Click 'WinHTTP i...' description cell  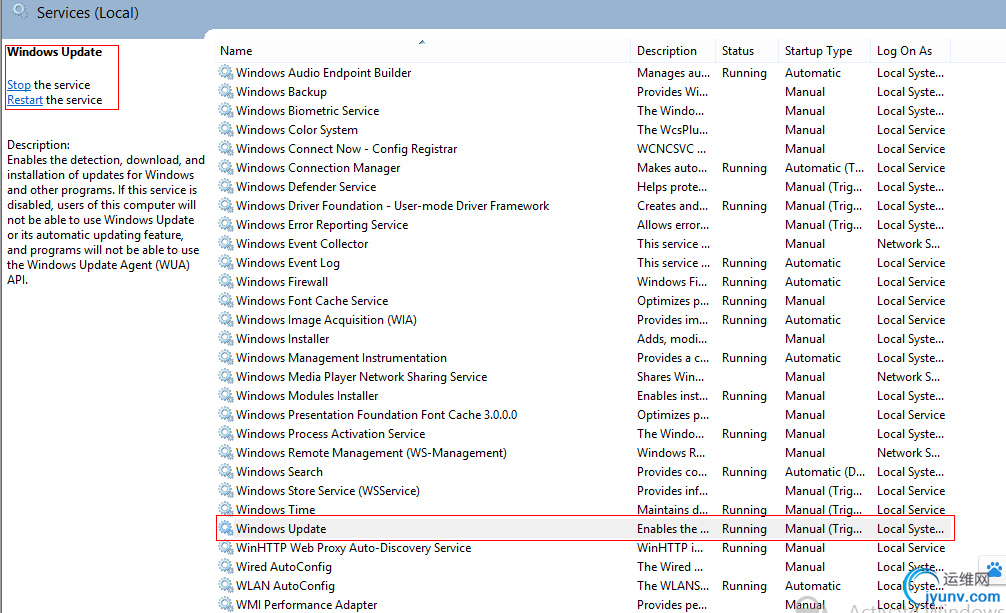[670, 548]
